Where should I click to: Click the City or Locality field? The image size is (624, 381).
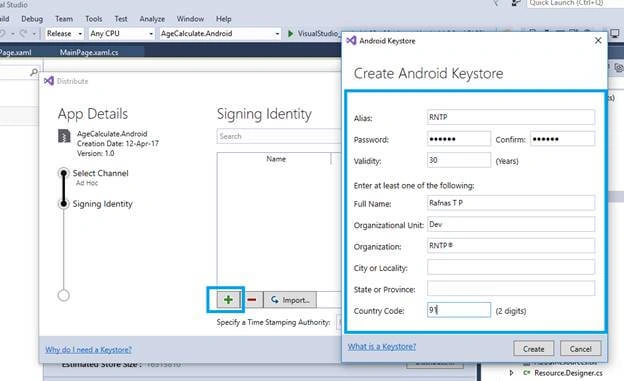pyautogui.click(x=511, y=267)
